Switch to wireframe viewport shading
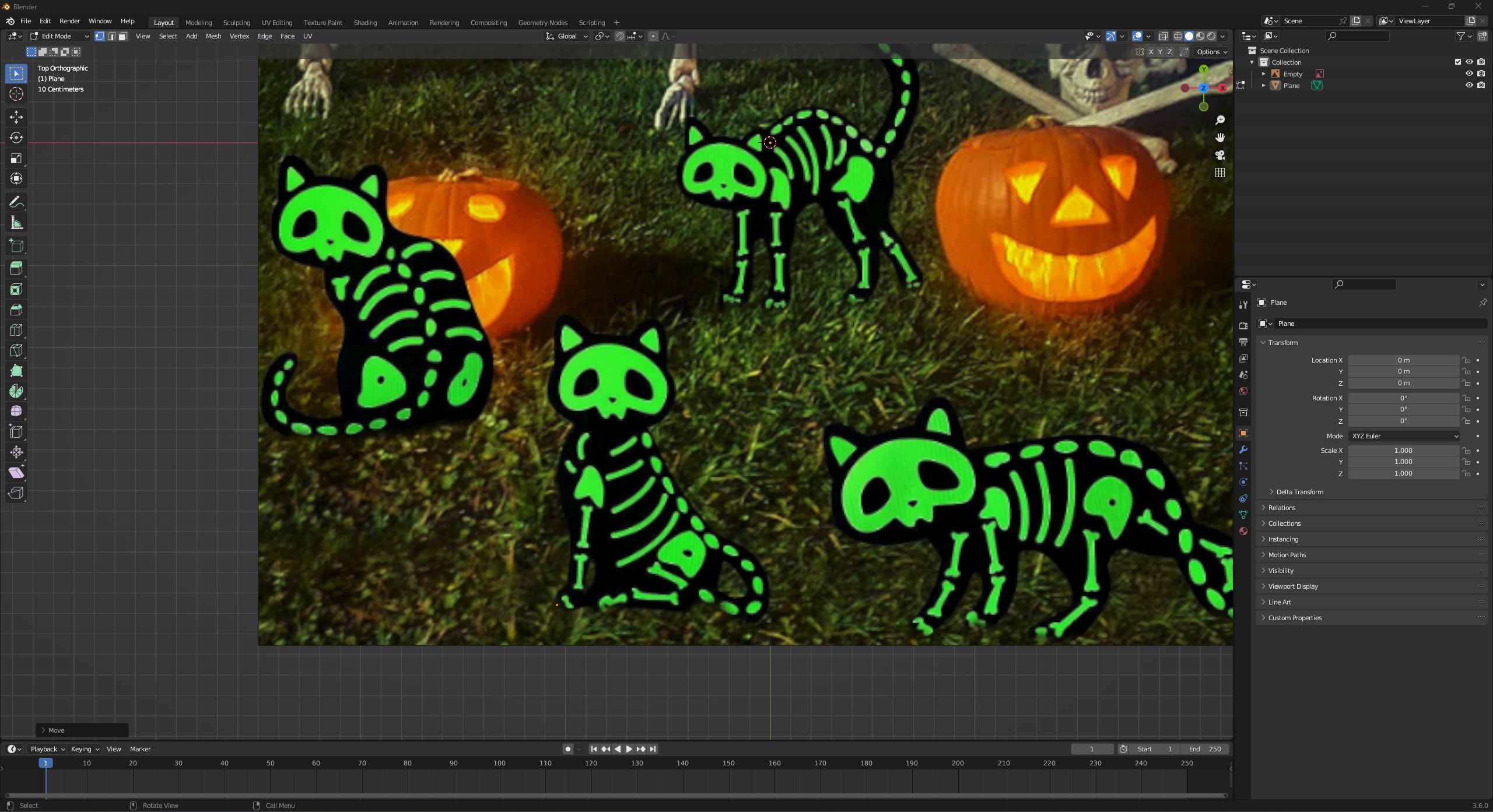The image size is (1493, 812). 1178,36
